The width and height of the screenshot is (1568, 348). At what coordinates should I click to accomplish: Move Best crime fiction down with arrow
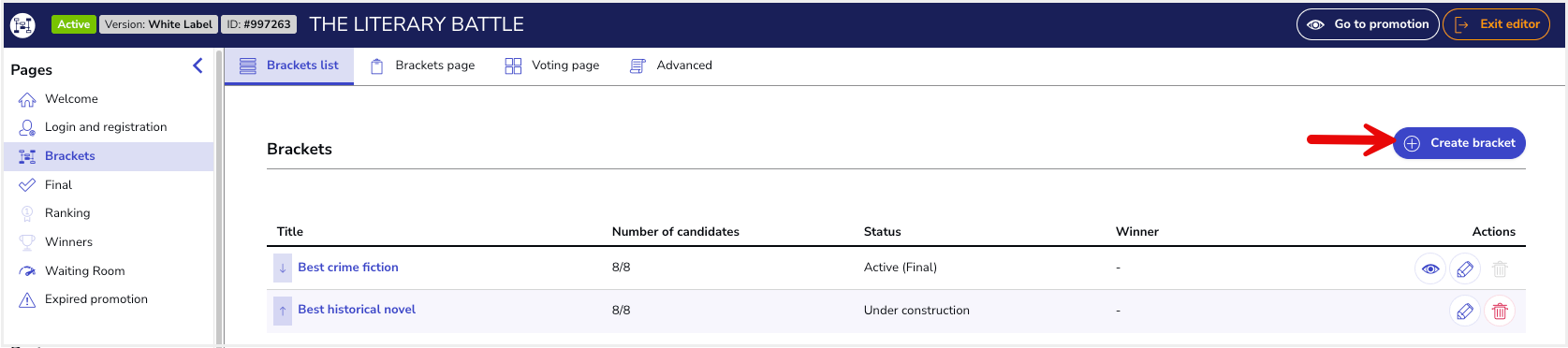(x=283, y=268)
